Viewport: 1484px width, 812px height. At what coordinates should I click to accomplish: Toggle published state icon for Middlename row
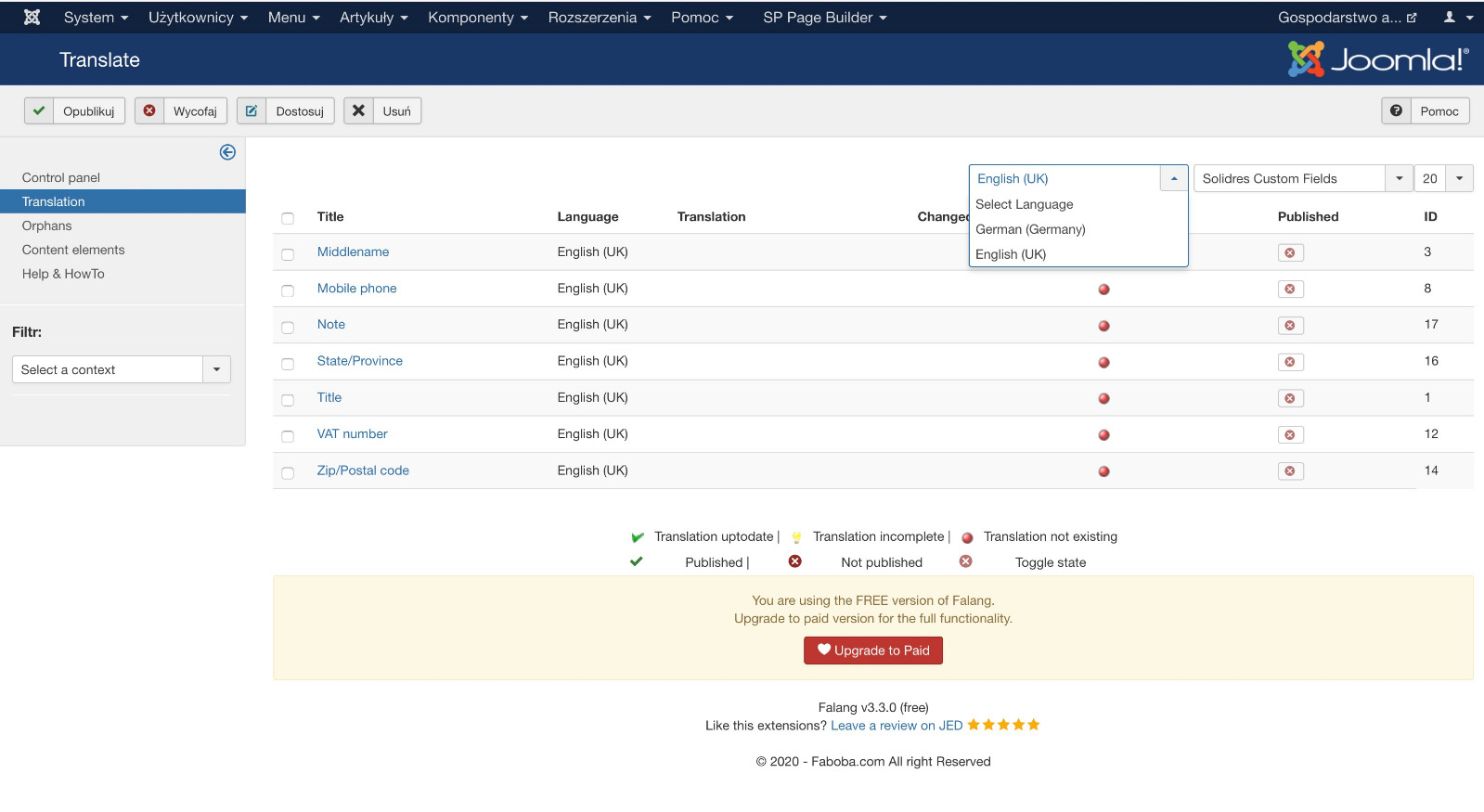[x=1290, y=252]
